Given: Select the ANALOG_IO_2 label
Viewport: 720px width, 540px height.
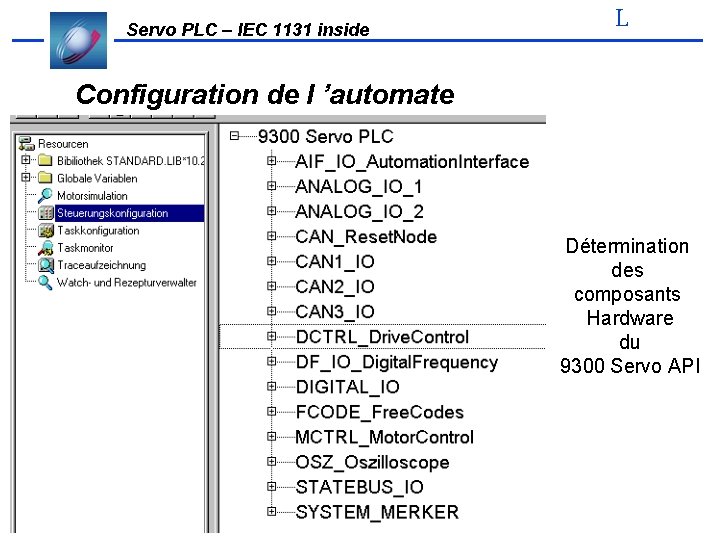Looking at the screenshot, I should click(x=359, y=212).
